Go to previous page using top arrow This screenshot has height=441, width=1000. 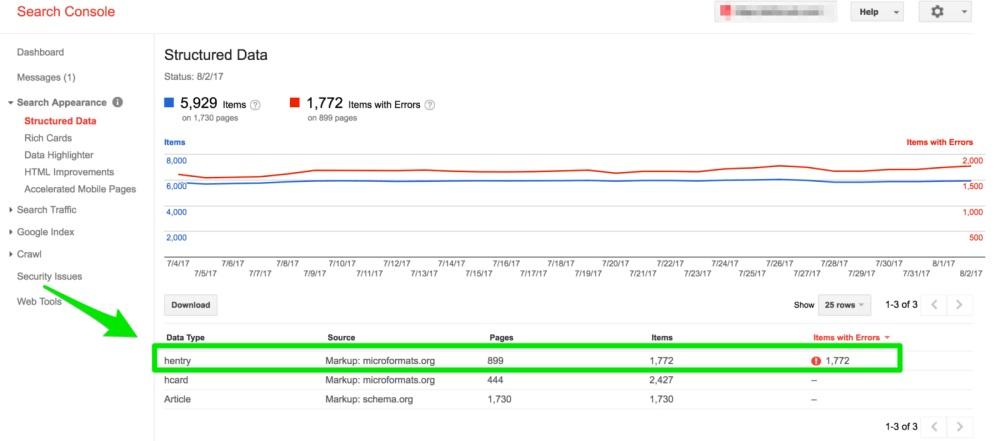pyautogui.click(x=935, y=304)
